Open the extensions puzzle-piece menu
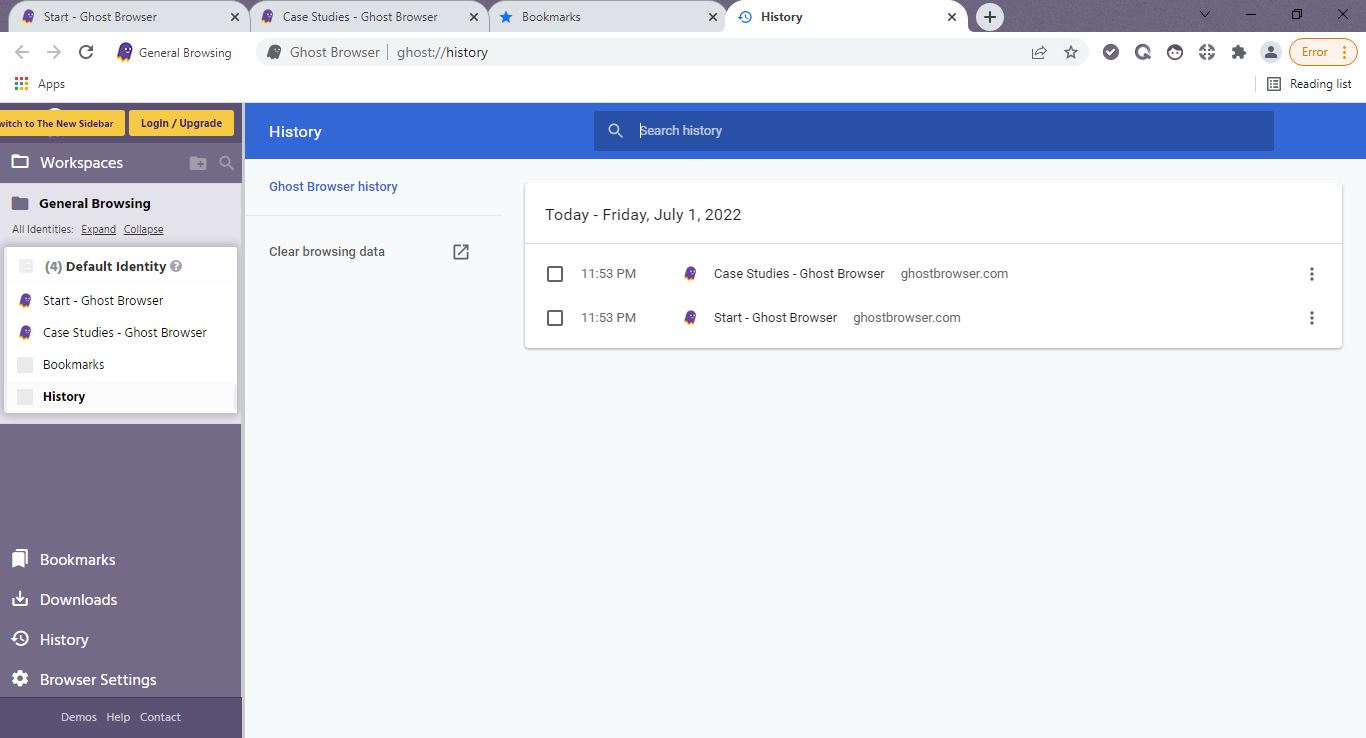 tap(1239, 52)
